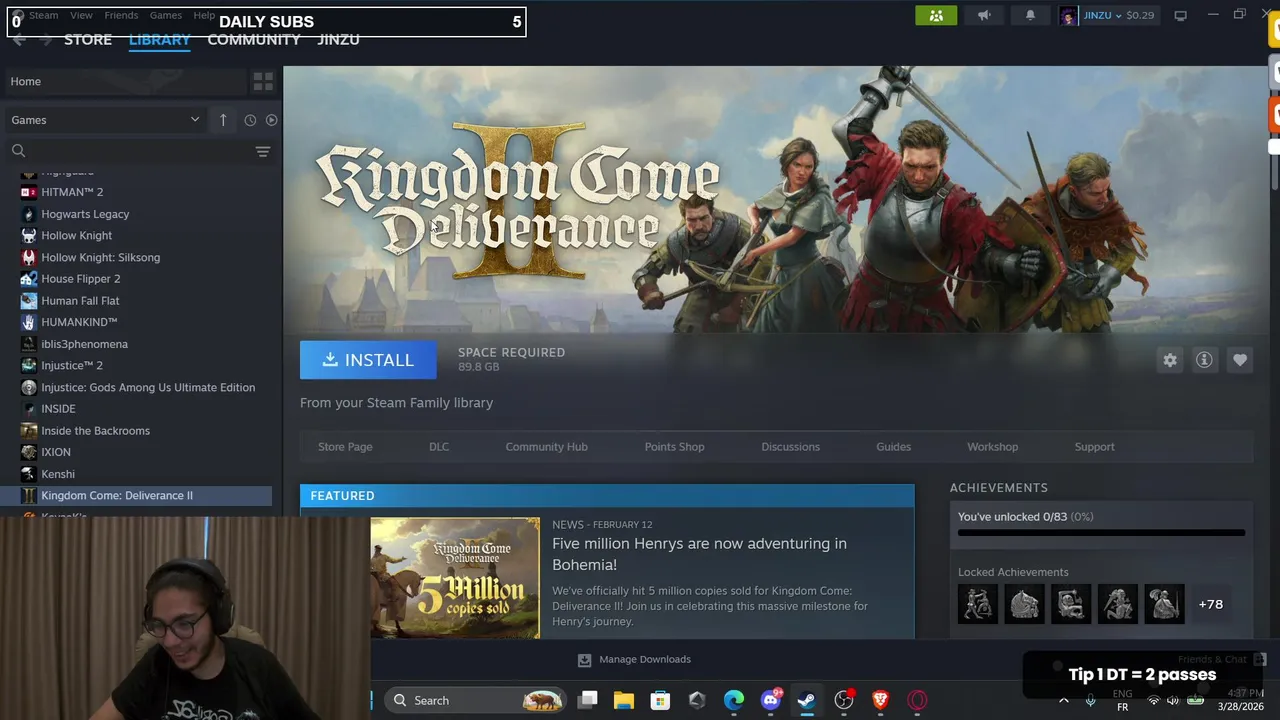Screen dimensions: 1280x720
Task: Open the View menu
Action: 81,15
